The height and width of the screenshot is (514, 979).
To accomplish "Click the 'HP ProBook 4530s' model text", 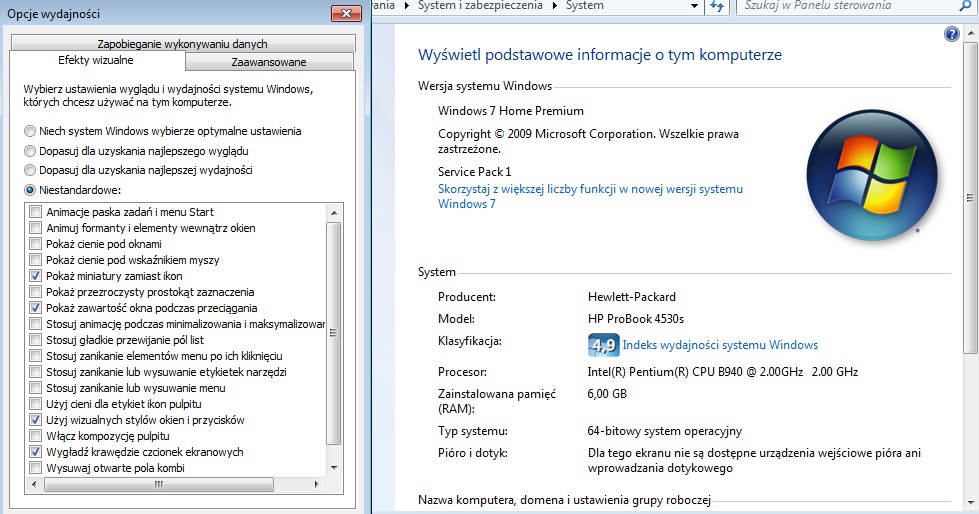I will (x=636, y=319).
